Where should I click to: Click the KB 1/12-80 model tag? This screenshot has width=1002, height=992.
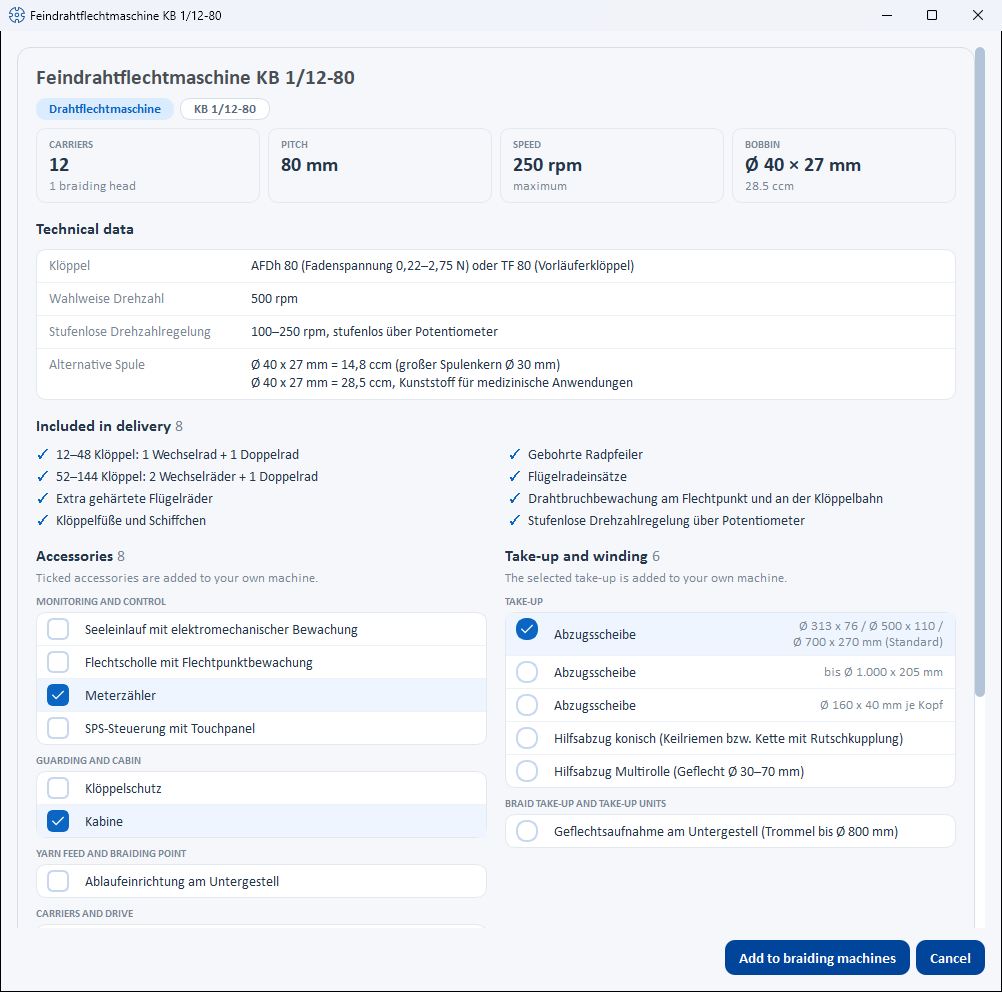click(x=225, y=109)
